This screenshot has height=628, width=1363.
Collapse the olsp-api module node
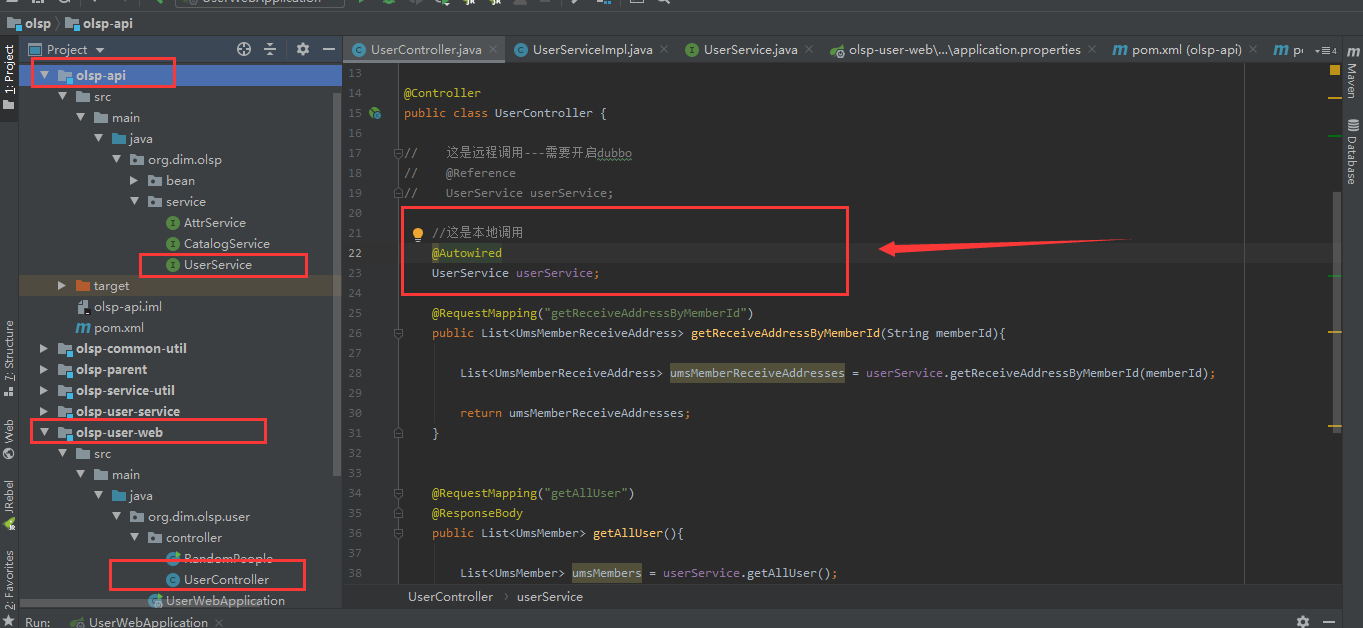(43, 76)
